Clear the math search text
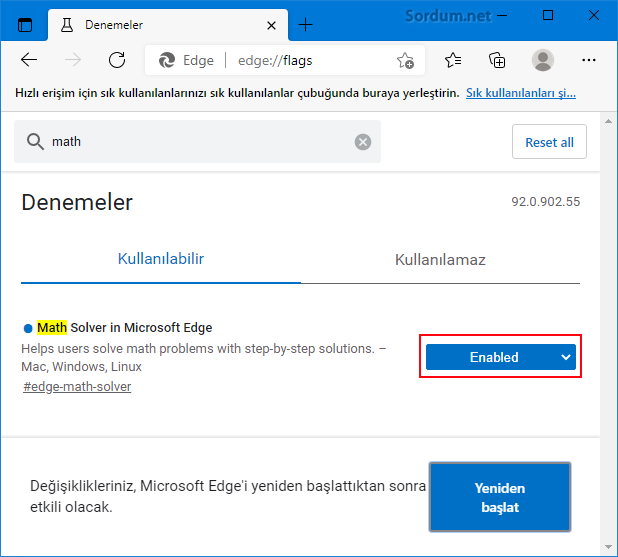Viewport: 618px width, 557px height. (363, 142)
